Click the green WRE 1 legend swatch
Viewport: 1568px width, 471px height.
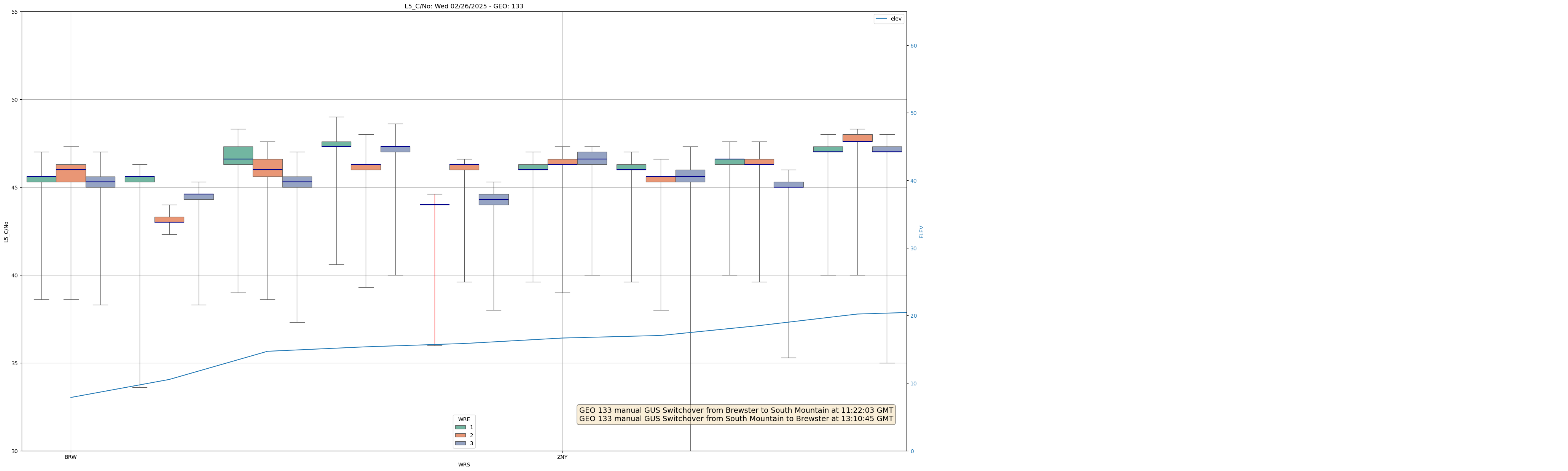tap(460, 427)
